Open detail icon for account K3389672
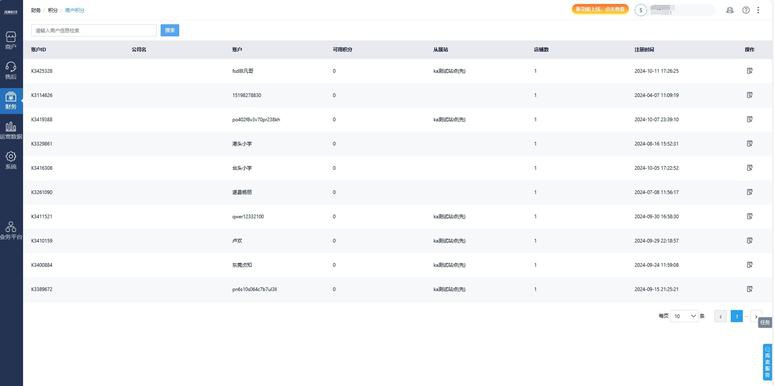The image size is (774, 386). pyautogui.click(x=750, y=289)
